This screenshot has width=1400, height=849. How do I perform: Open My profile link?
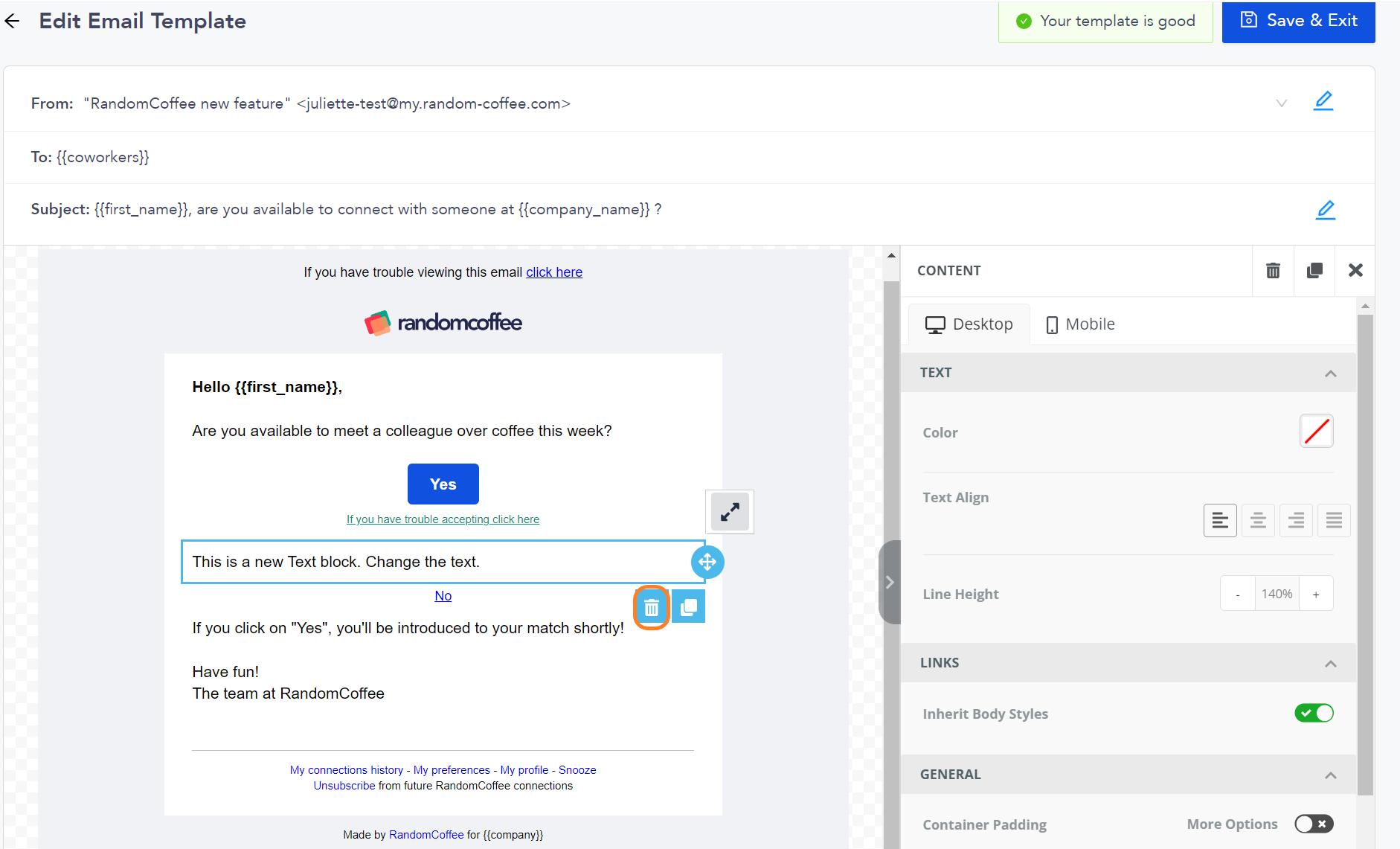point(524,770)
